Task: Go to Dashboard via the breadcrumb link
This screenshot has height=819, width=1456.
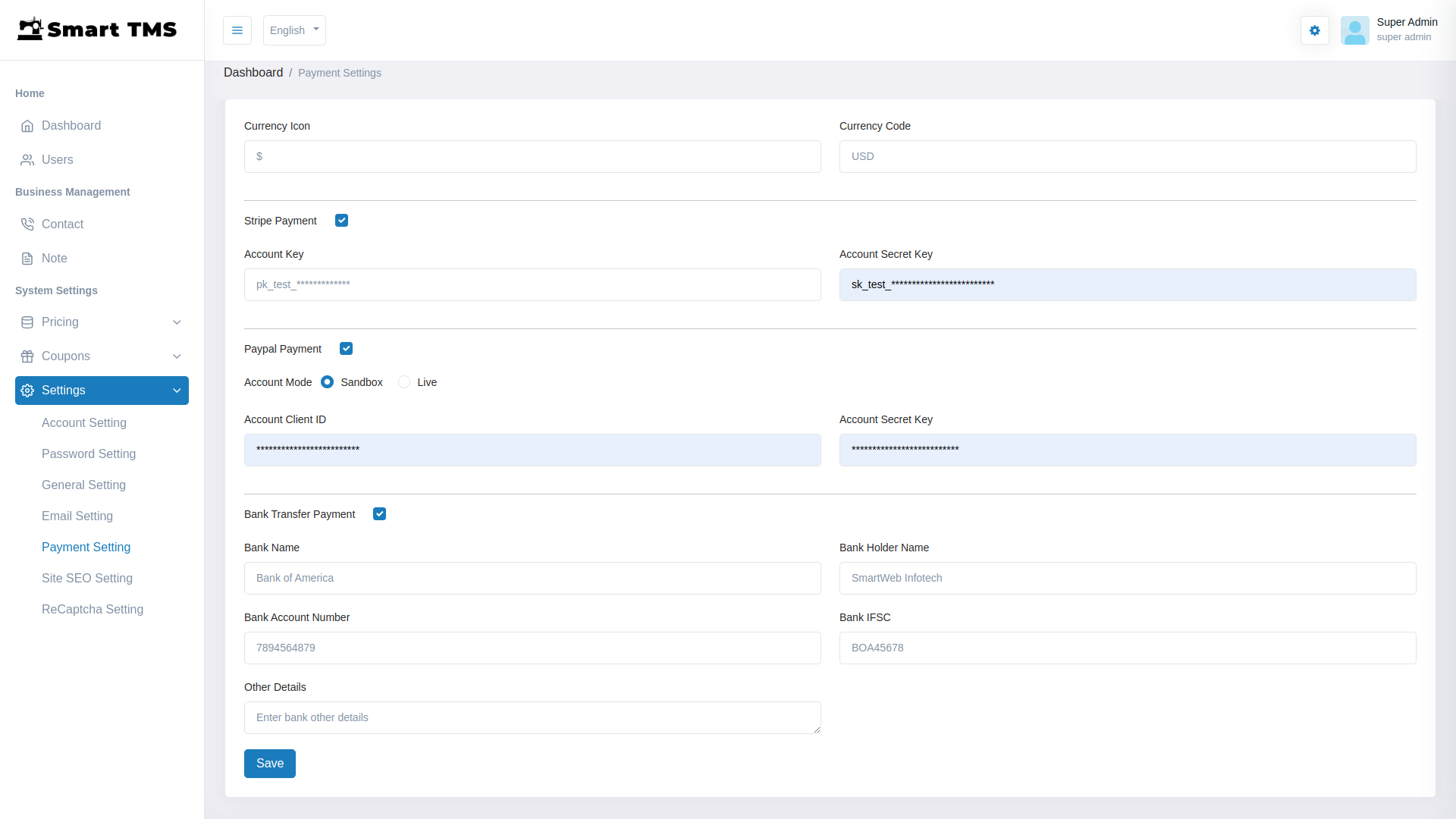Action: tap(254, 72)
